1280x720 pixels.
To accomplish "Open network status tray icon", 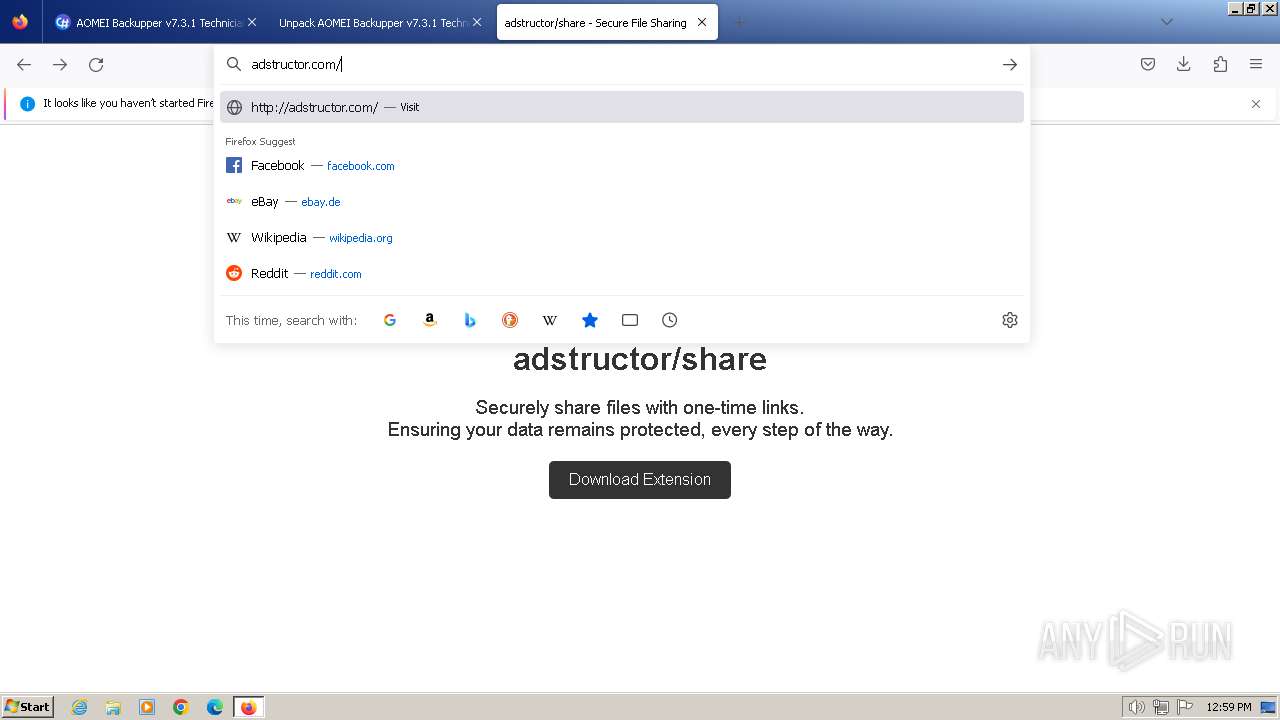I will [1161, 707].
